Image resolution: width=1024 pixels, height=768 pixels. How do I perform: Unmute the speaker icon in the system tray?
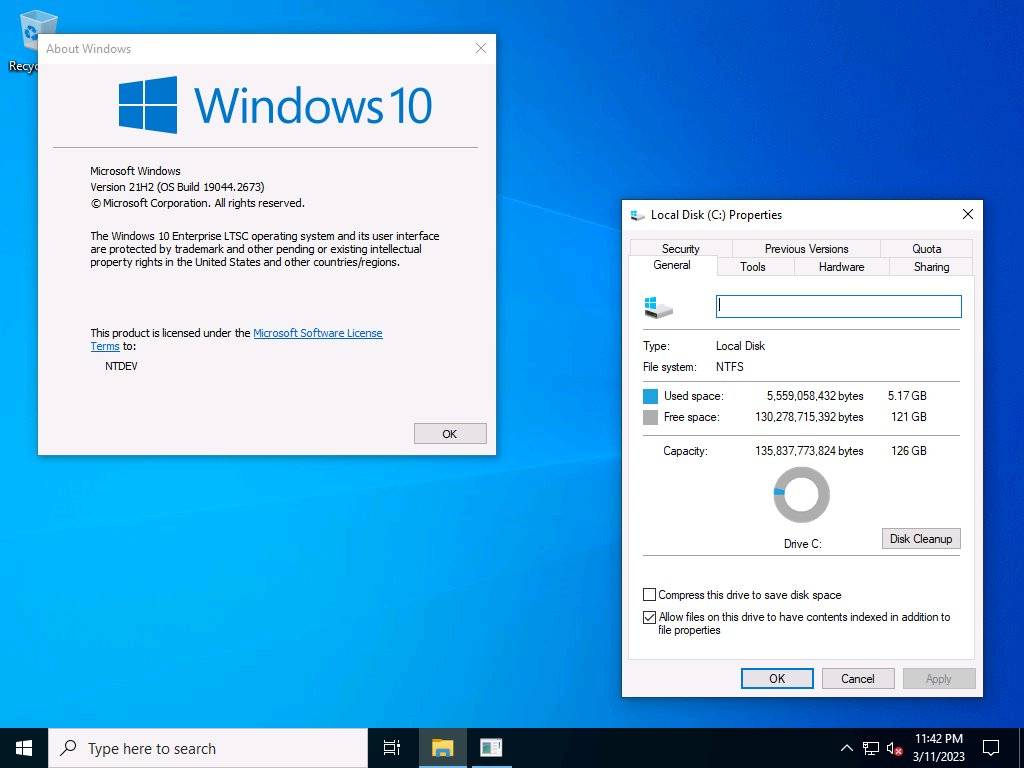pyautogui.click(x=893, y=747)
